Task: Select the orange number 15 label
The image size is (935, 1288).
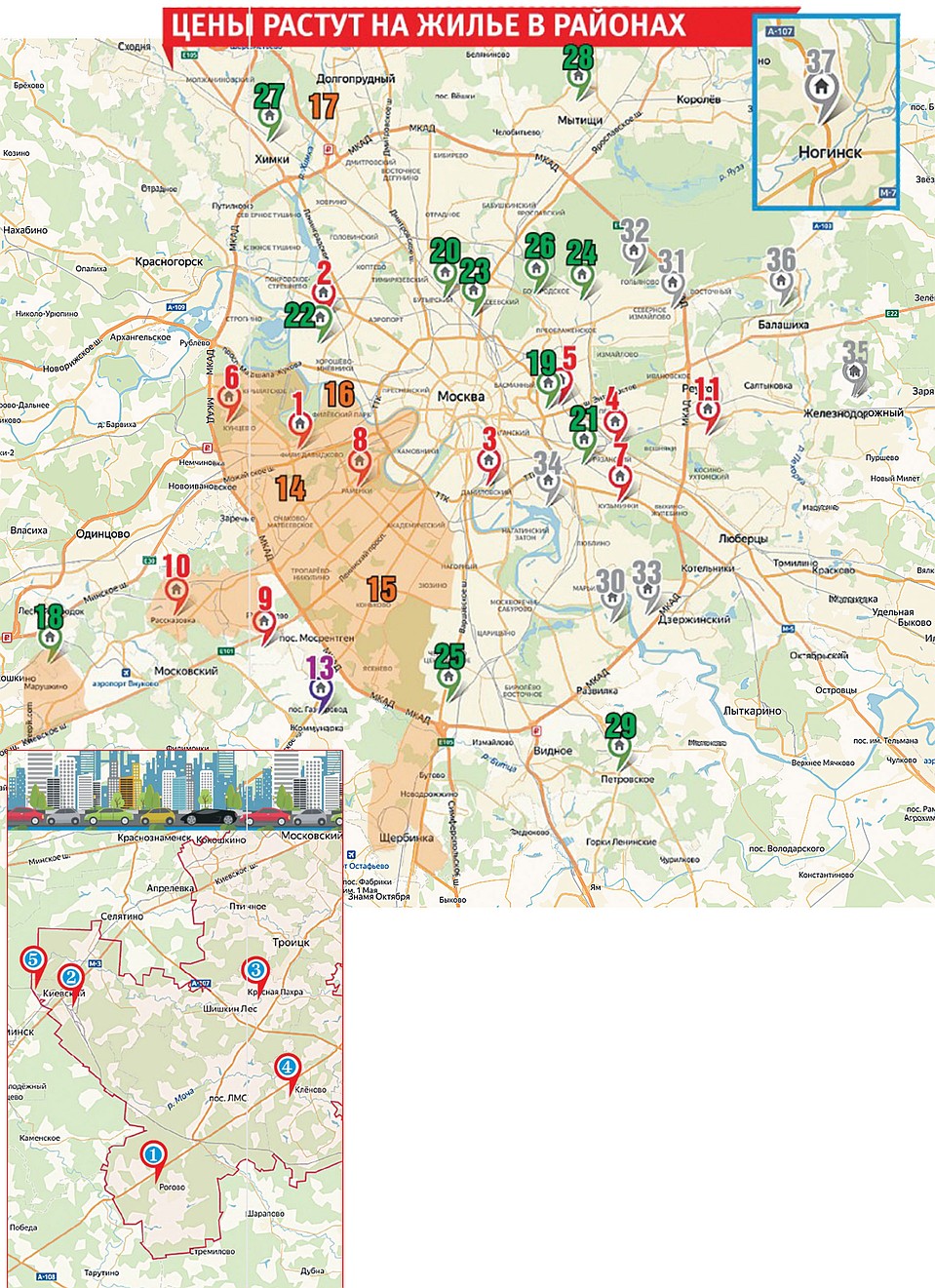Action: (381, 589)
